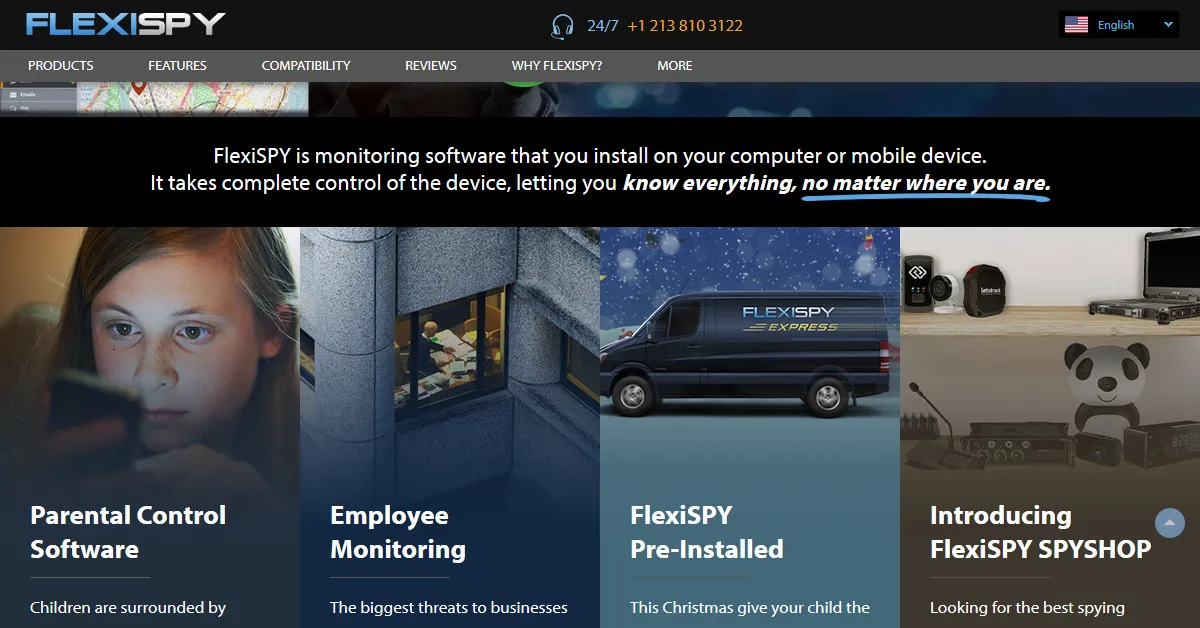Click 'This Christmas give your child the' text

pos(750,607)
